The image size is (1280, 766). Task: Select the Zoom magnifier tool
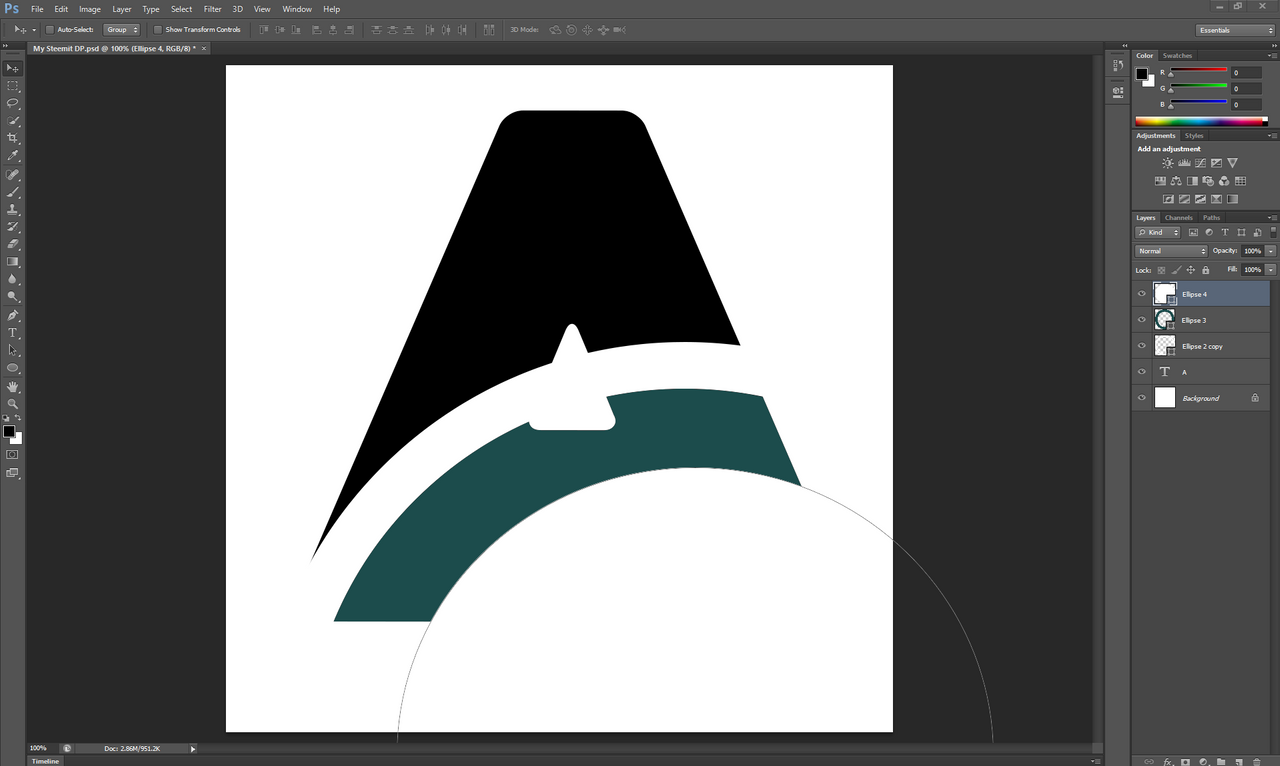point(13,403)
